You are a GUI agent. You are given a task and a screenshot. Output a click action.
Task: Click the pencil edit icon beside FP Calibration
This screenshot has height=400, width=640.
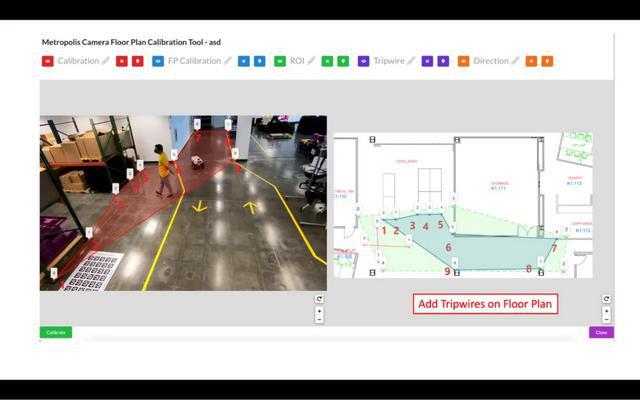pyautogui.click(x=228, y=61)
